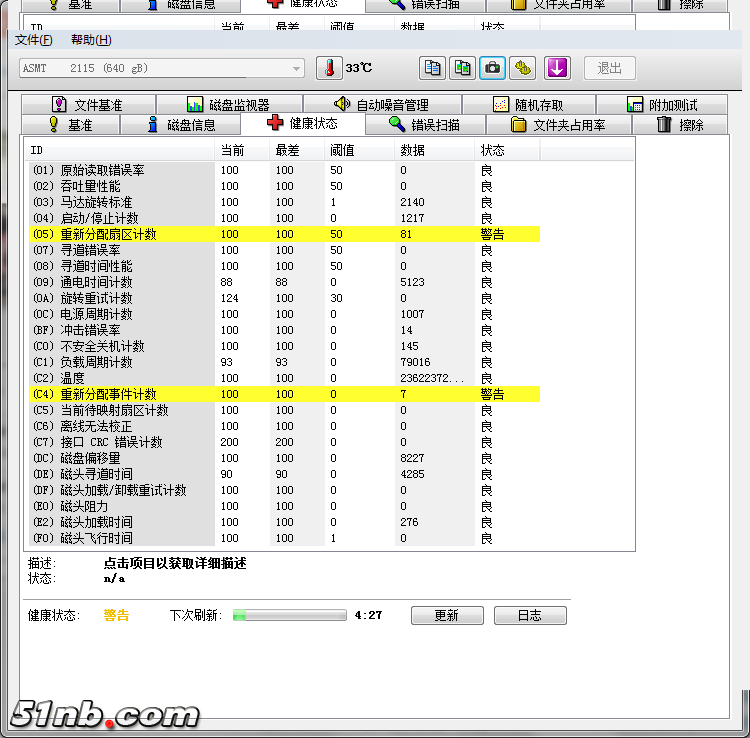
Task: Click the 警告 status in the (05) row
Action: [x=492, y=234]
